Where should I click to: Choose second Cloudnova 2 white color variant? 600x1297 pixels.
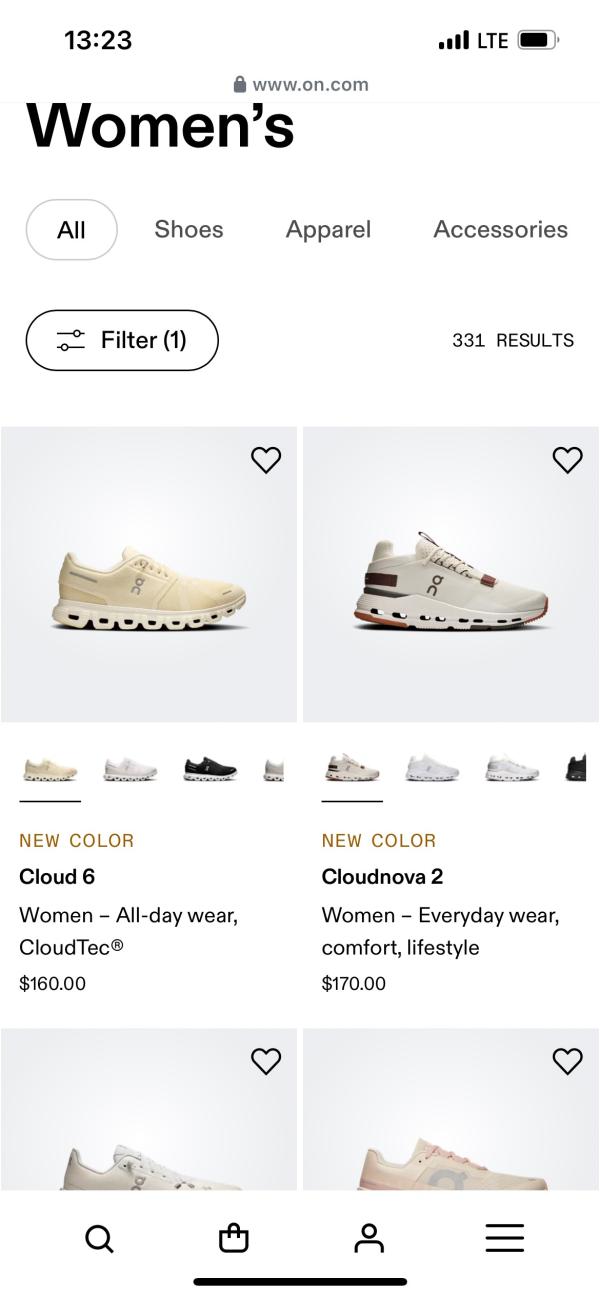[432, 769]
